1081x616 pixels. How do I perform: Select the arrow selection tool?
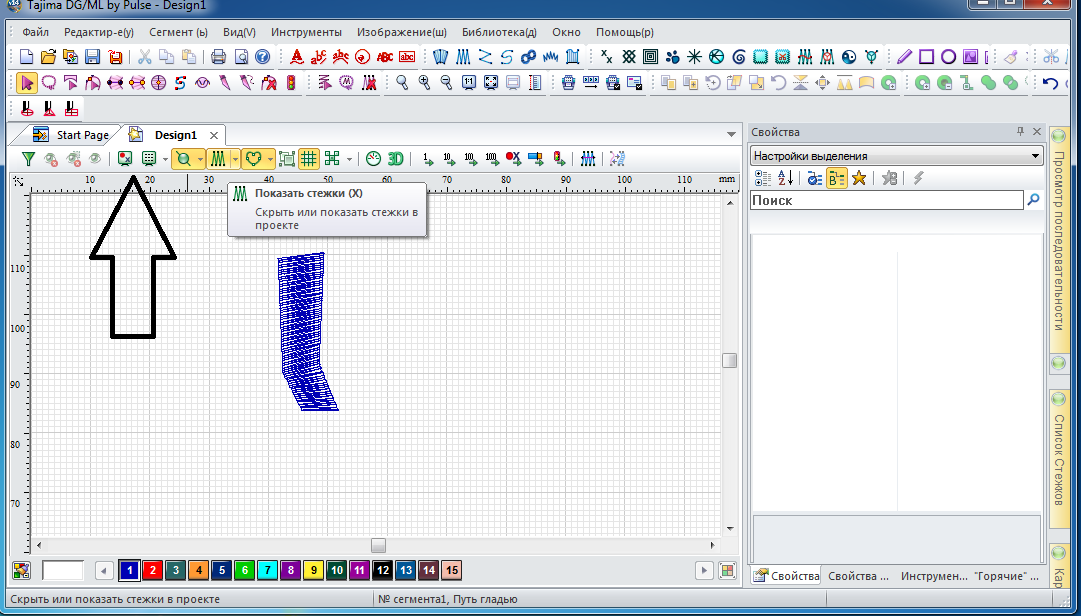[x=27, y=83]
